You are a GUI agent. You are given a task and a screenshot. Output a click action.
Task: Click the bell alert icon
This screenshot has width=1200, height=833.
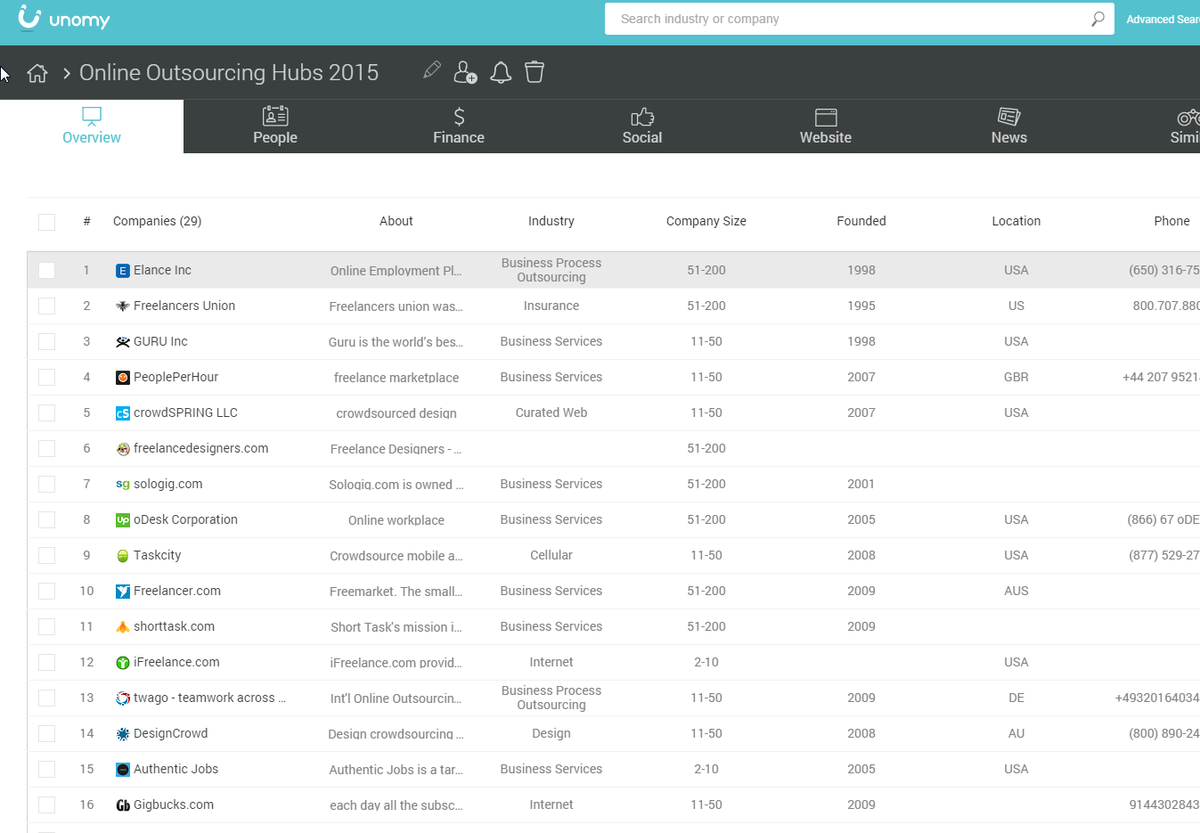click(x=501, y=72)
